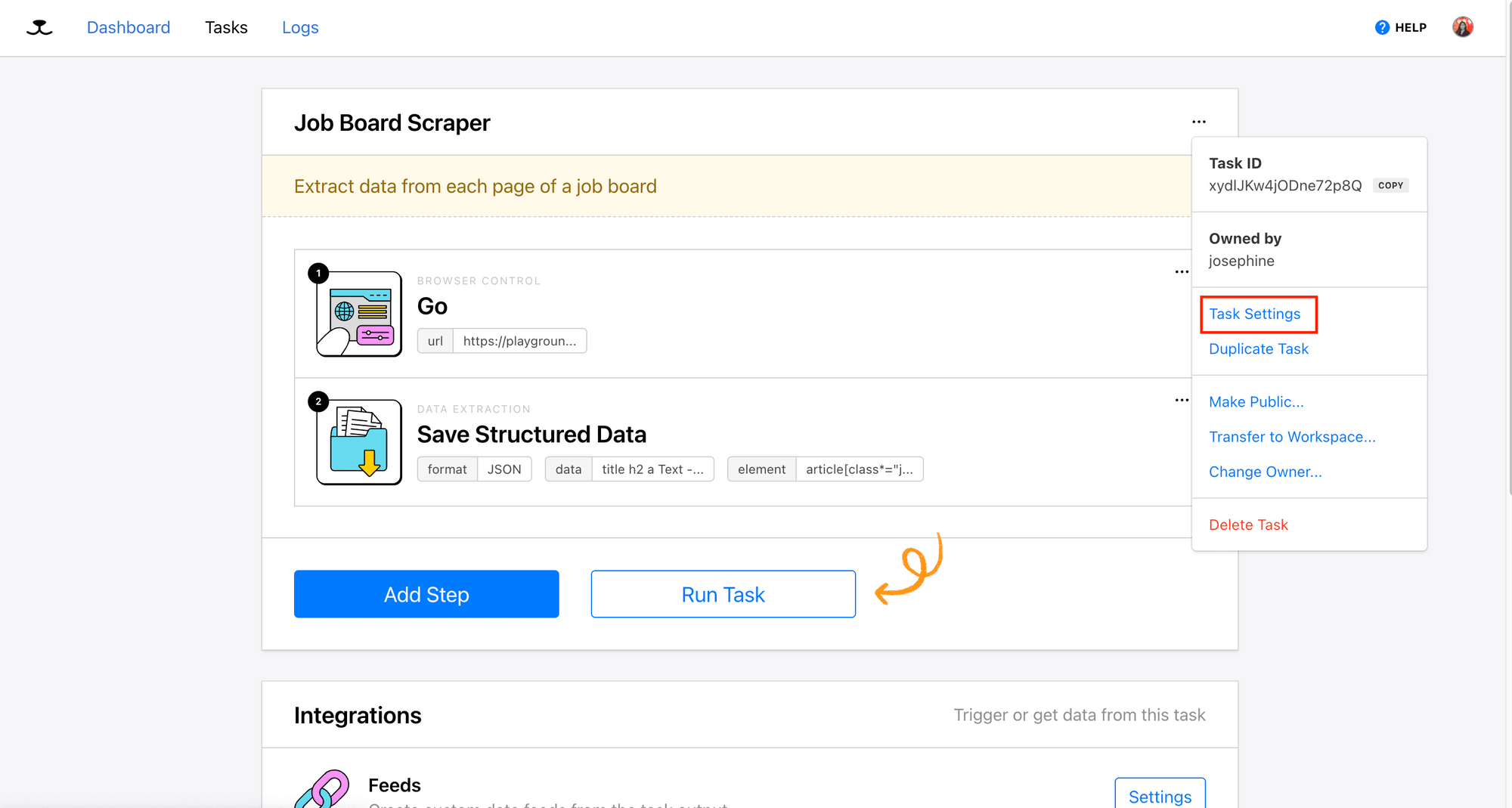
Task: Click the Feeds chain link icon
Action: 323,789
